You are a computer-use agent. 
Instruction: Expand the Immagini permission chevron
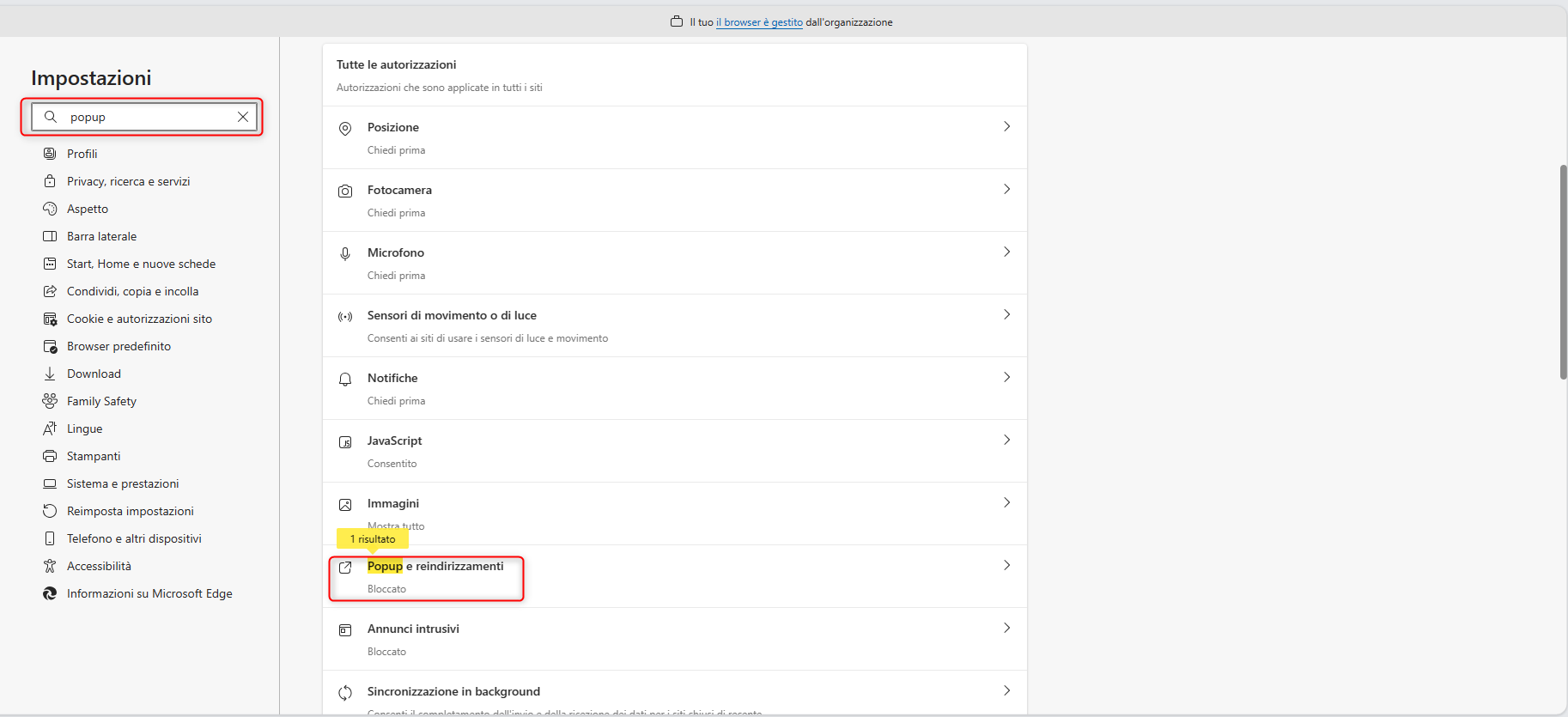point(1006,503)
